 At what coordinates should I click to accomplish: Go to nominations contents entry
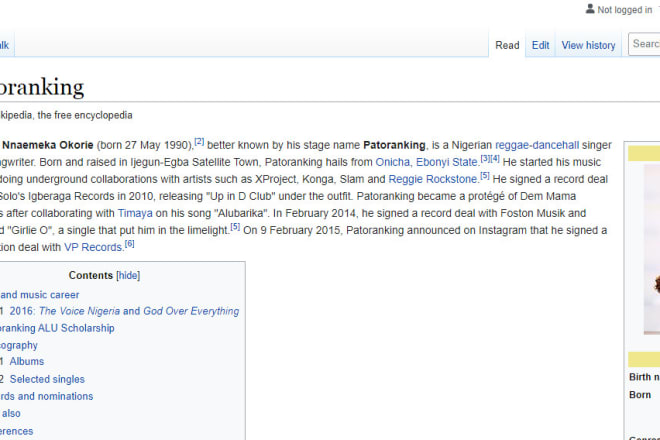point(46,397)
